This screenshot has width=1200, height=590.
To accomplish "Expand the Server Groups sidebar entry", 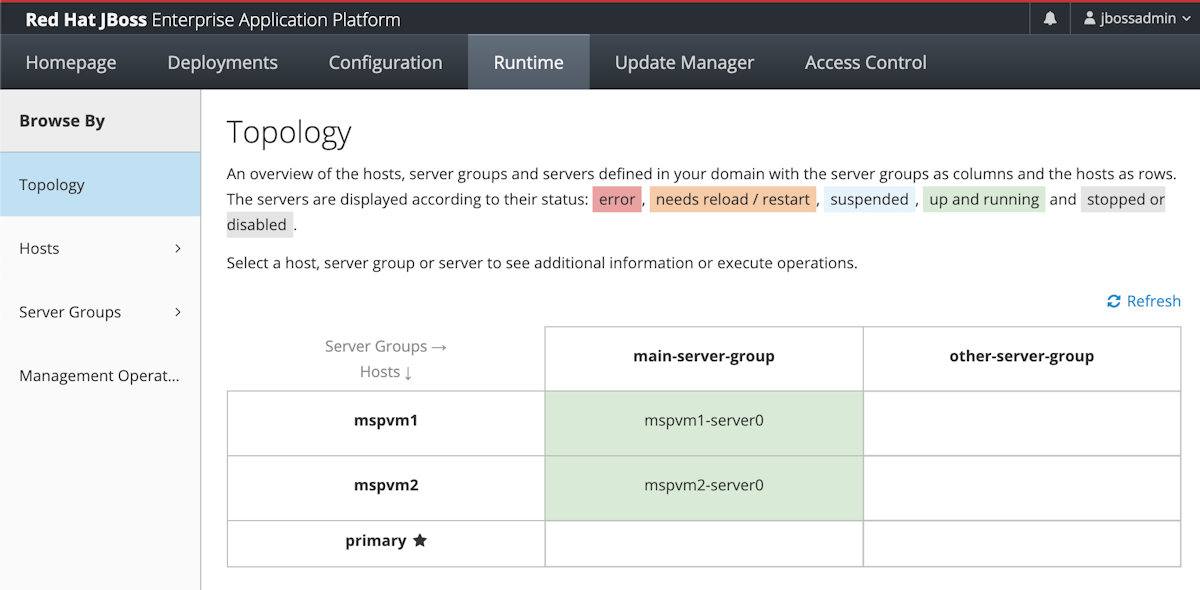I will click(100, 311).
